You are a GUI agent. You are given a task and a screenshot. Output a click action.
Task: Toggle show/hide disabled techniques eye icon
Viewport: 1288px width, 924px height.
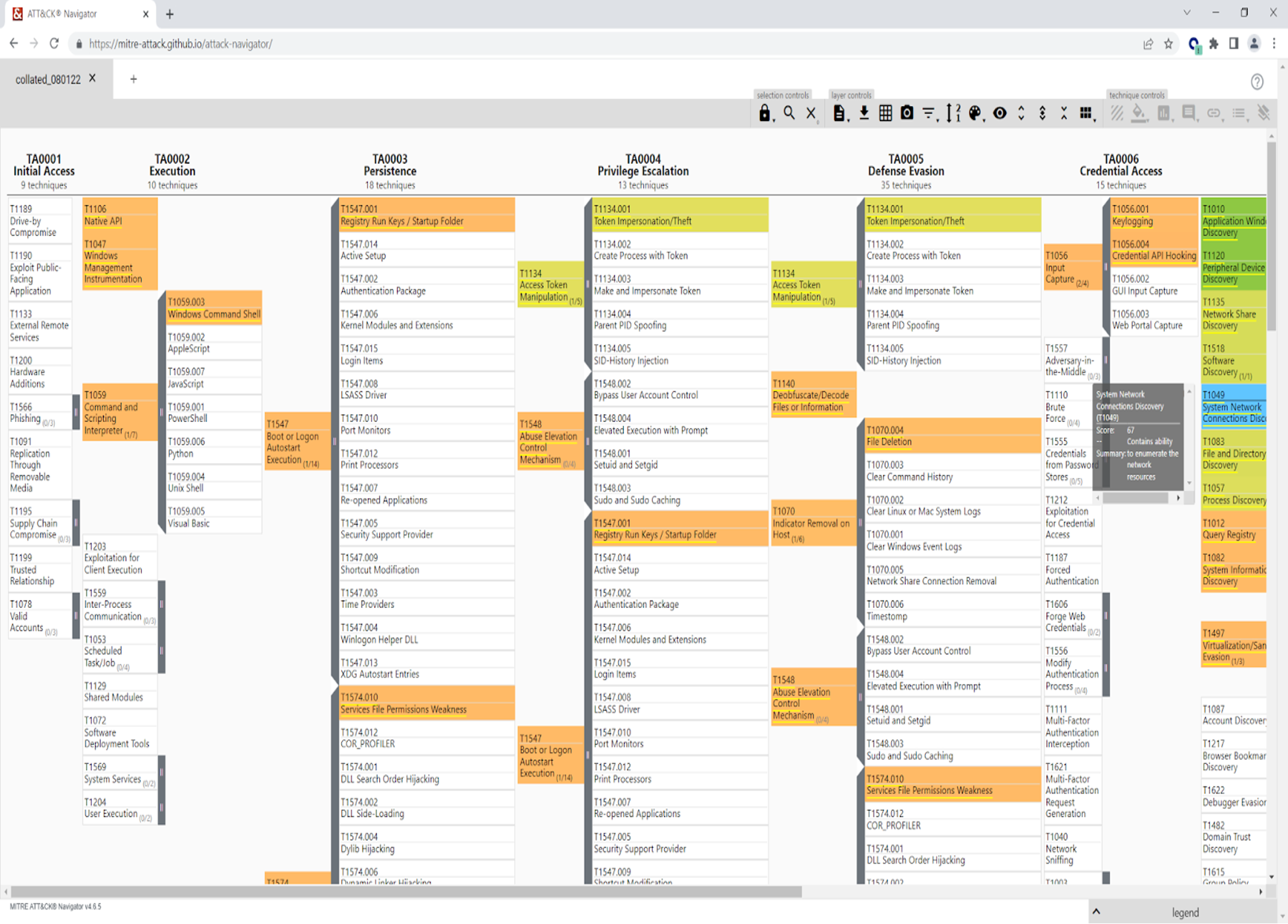coord(1000,113)
